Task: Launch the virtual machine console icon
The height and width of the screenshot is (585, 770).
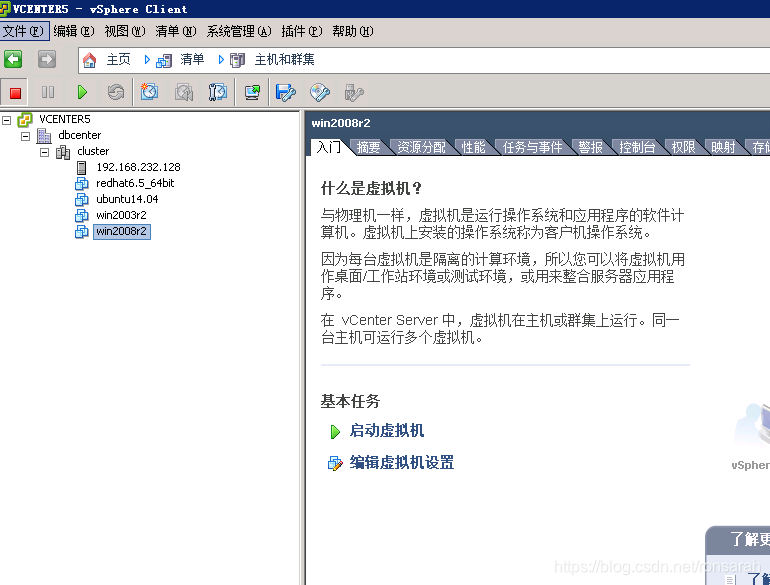Action: 252,92
